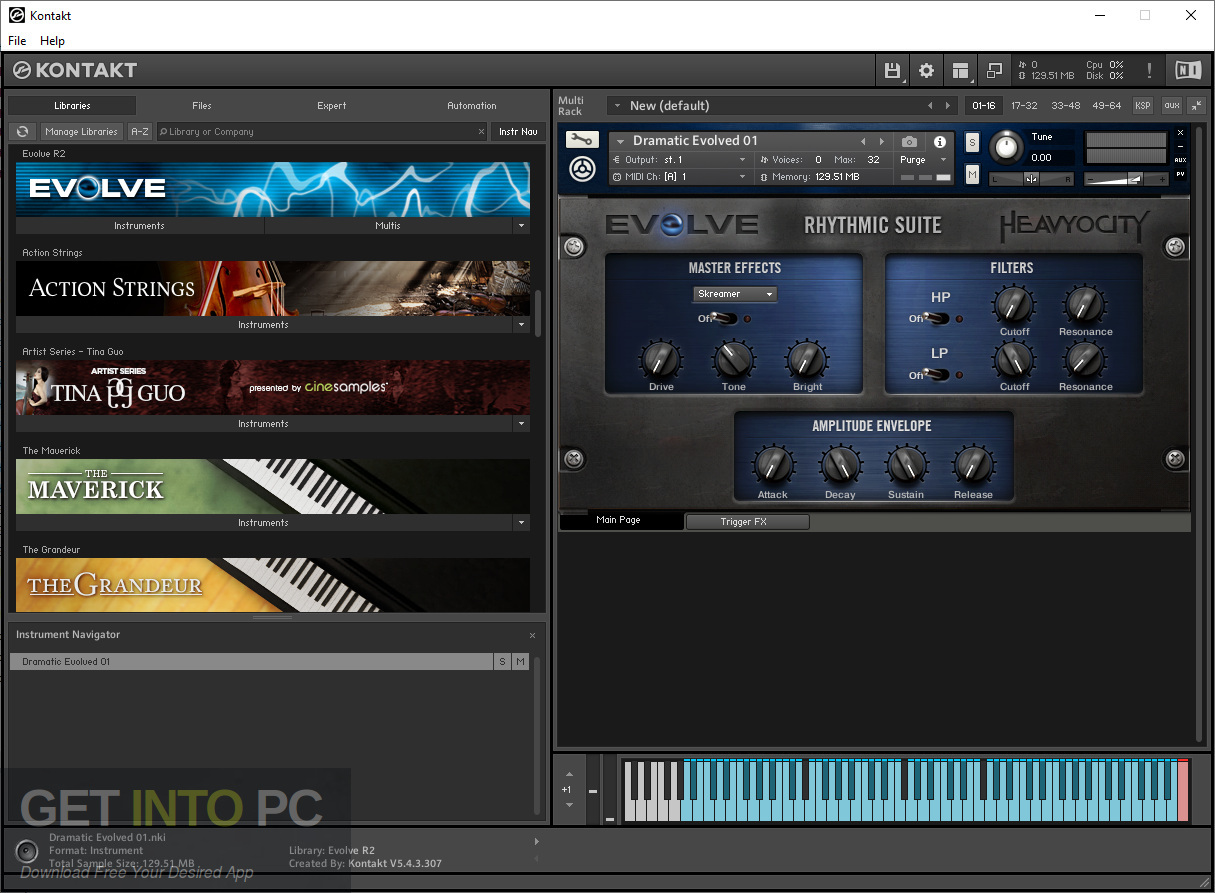
Task: Expand Evolve R2 library options arrow
Action: coord(521,226)
